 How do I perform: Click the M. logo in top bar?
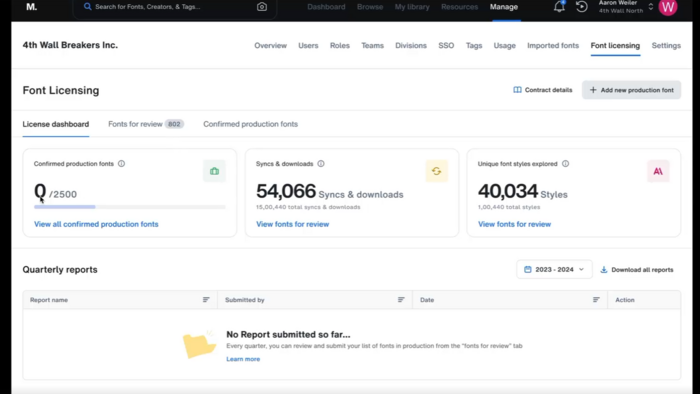(x=31, y=7)
